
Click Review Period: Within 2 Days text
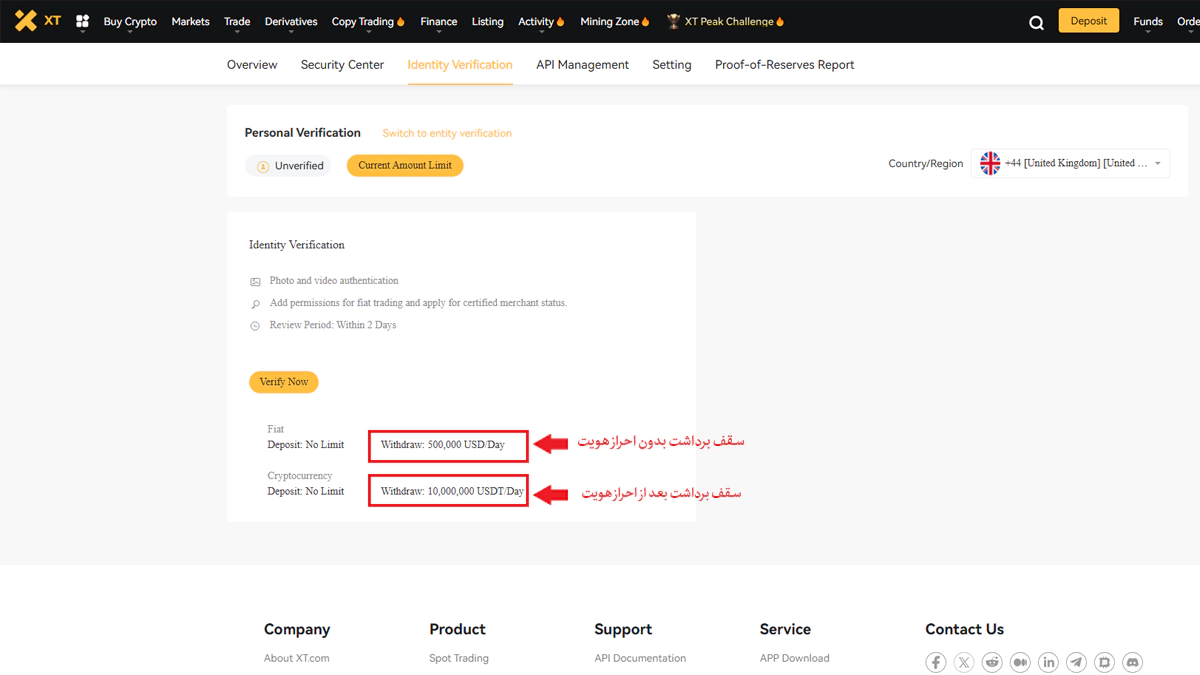[333, 325]
